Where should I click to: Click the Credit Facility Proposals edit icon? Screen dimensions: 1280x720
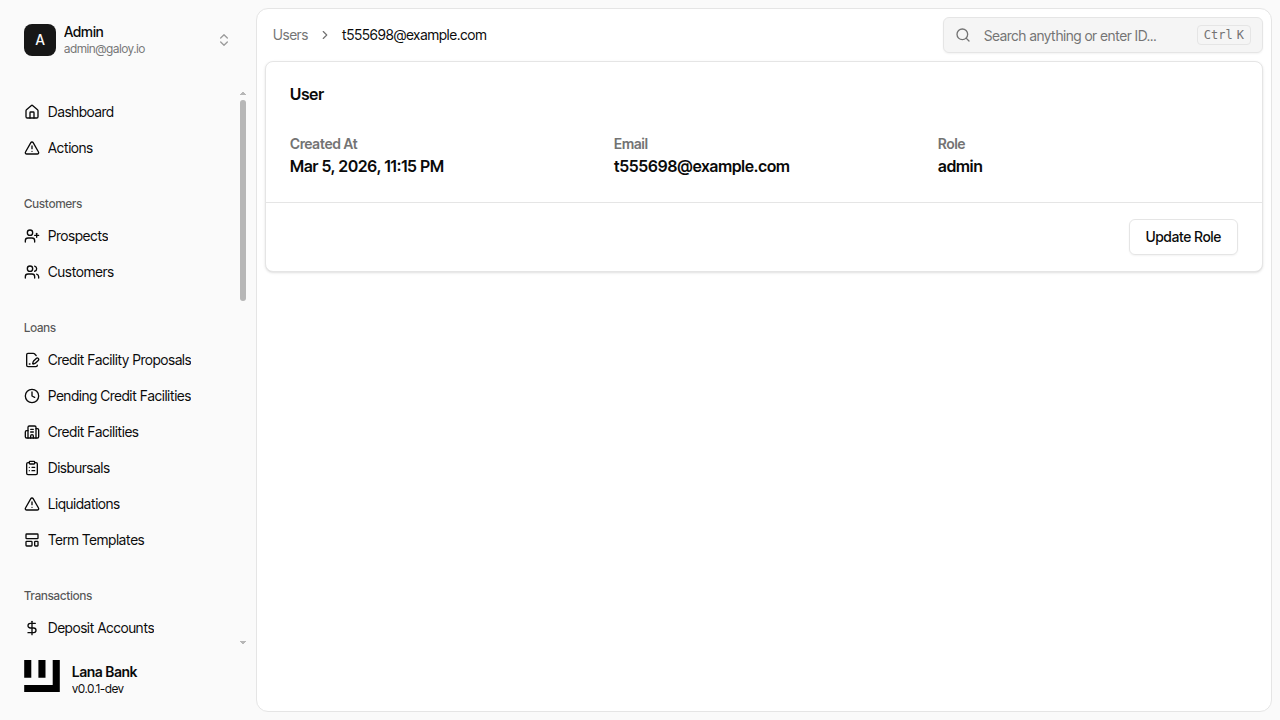(32, 360)
